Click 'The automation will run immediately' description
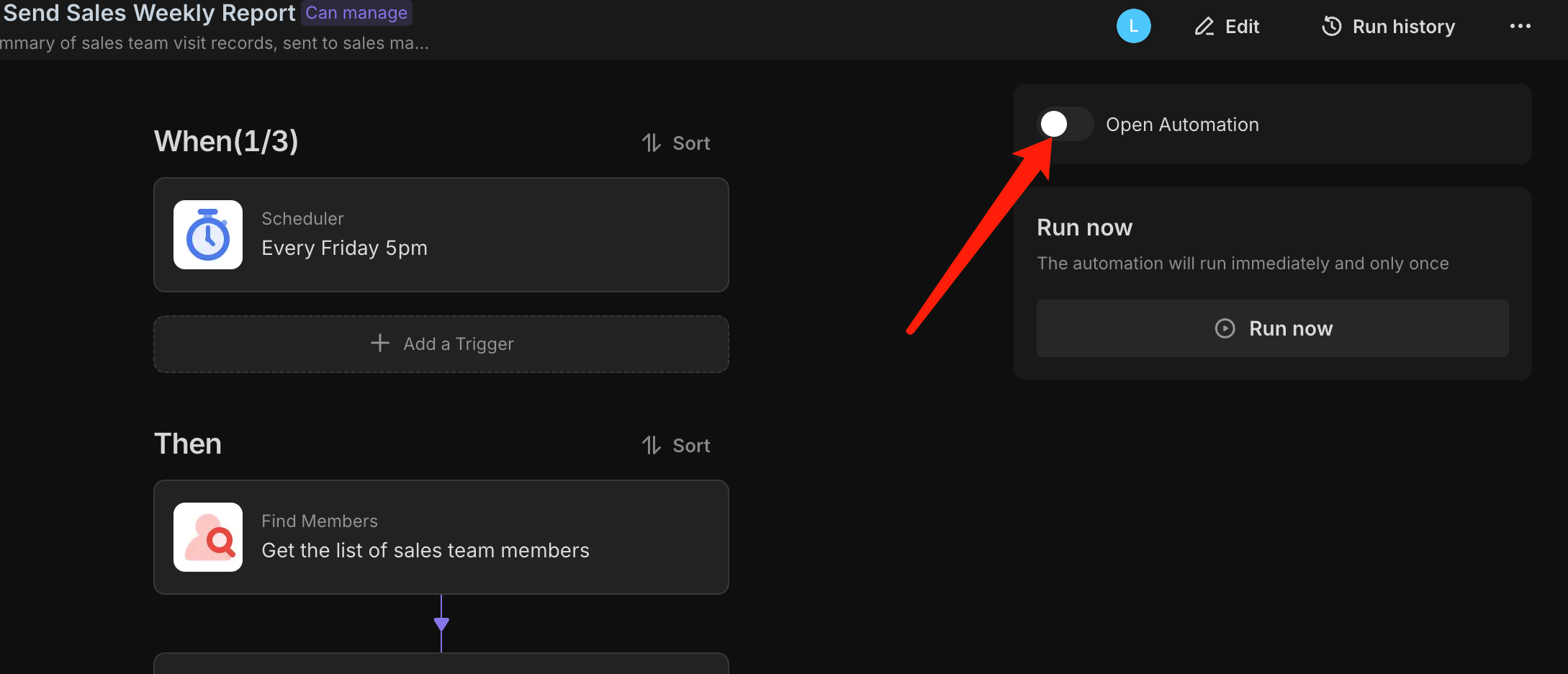Image resolution: width=1568 pixels, height=674 pixels. 1243,264
